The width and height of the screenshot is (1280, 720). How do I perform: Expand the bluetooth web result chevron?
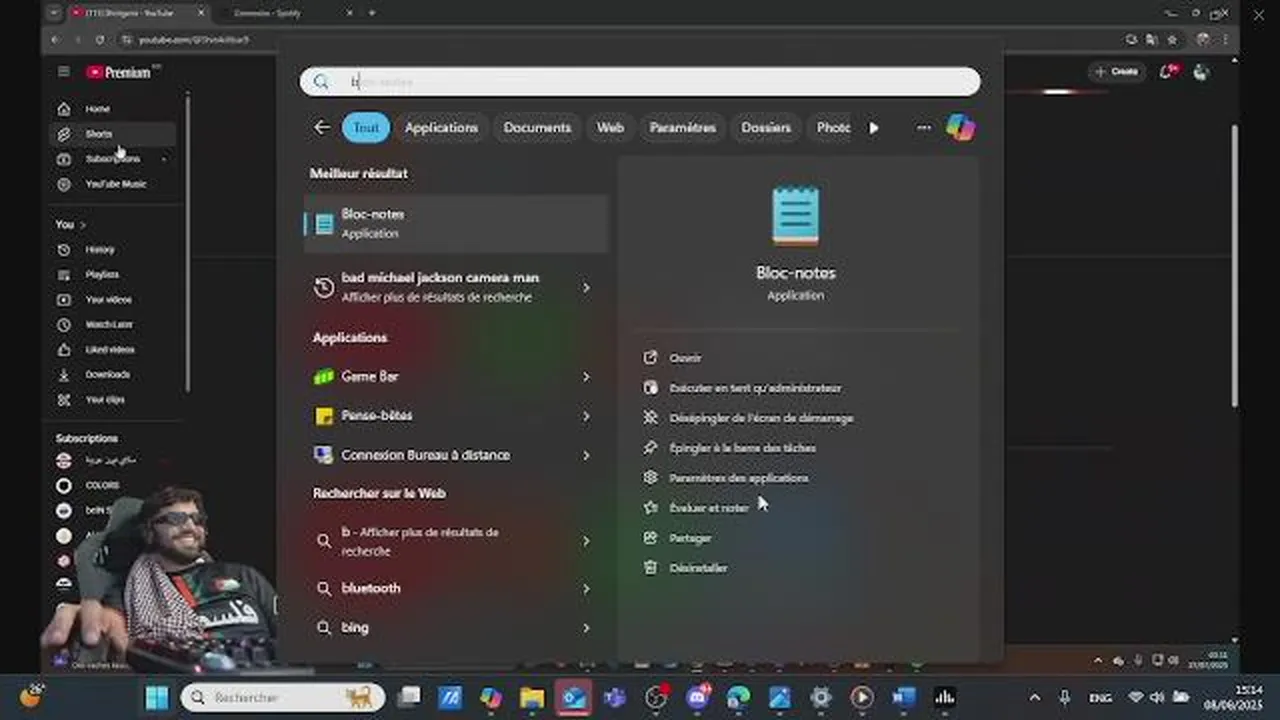tap(586, 589)
